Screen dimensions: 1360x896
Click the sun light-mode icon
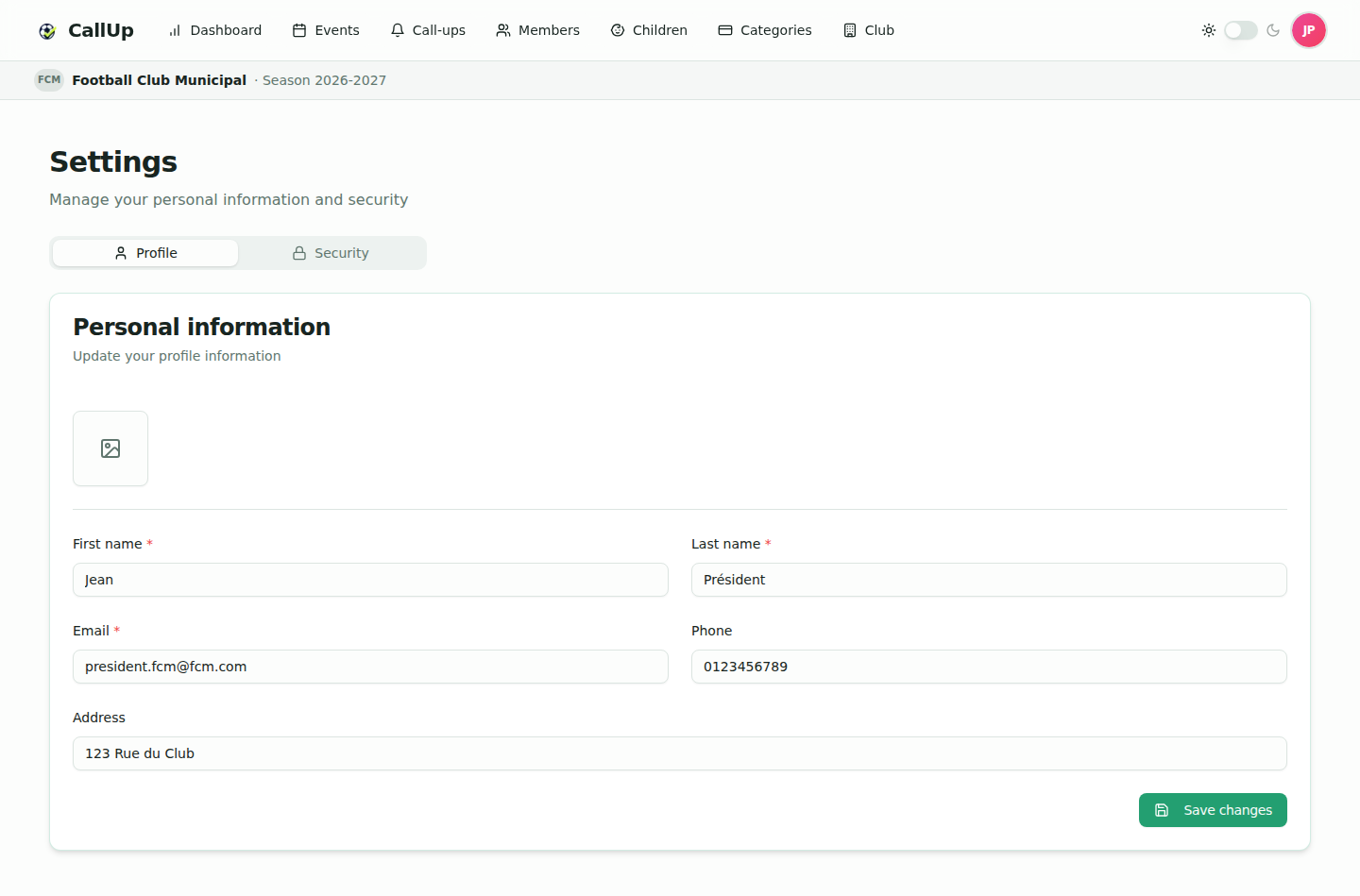pos(1209,30)
